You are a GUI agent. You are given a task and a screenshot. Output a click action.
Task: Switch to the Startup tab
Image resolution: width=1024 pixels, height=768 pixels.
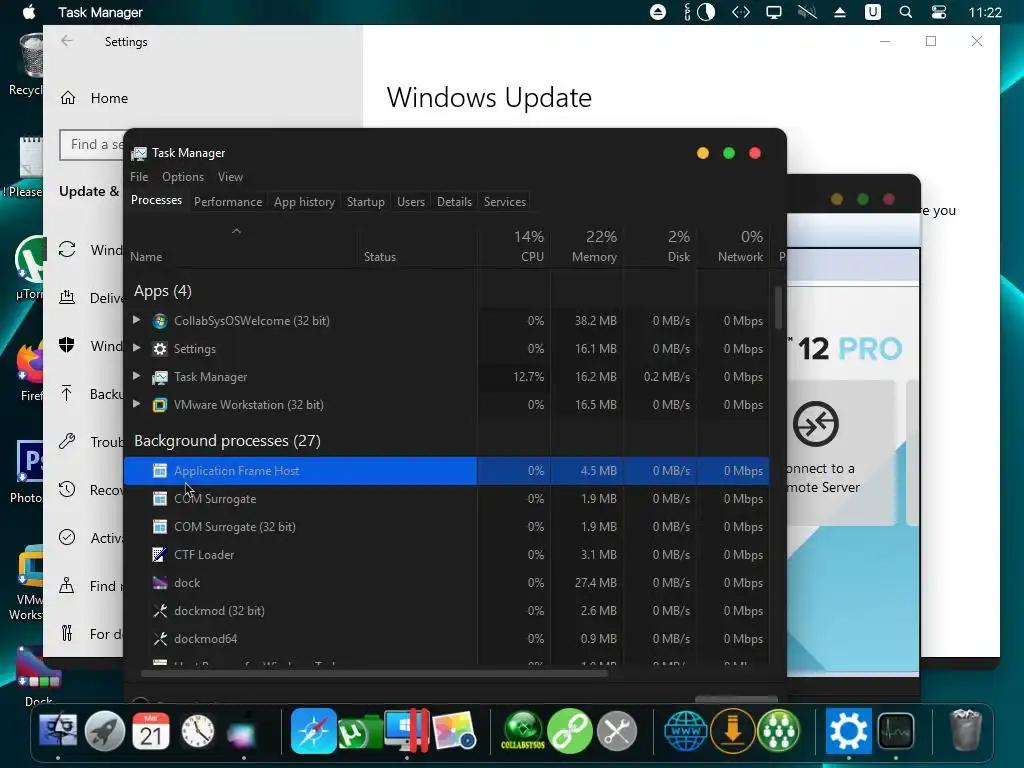click(366, 202)
